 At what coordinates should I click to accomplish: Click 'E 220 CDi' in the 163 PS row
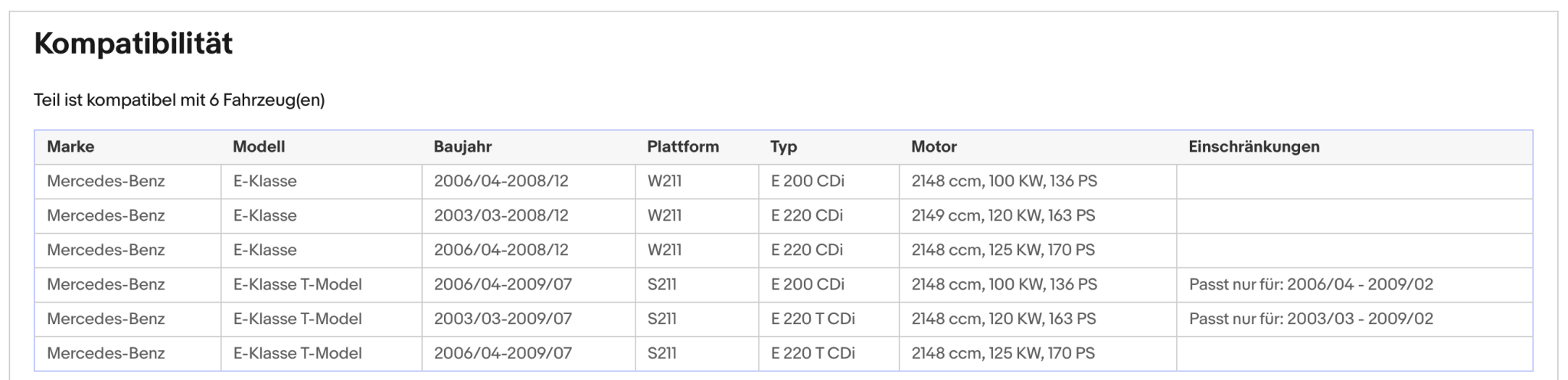pyautogui.click(x=807, y=215)
